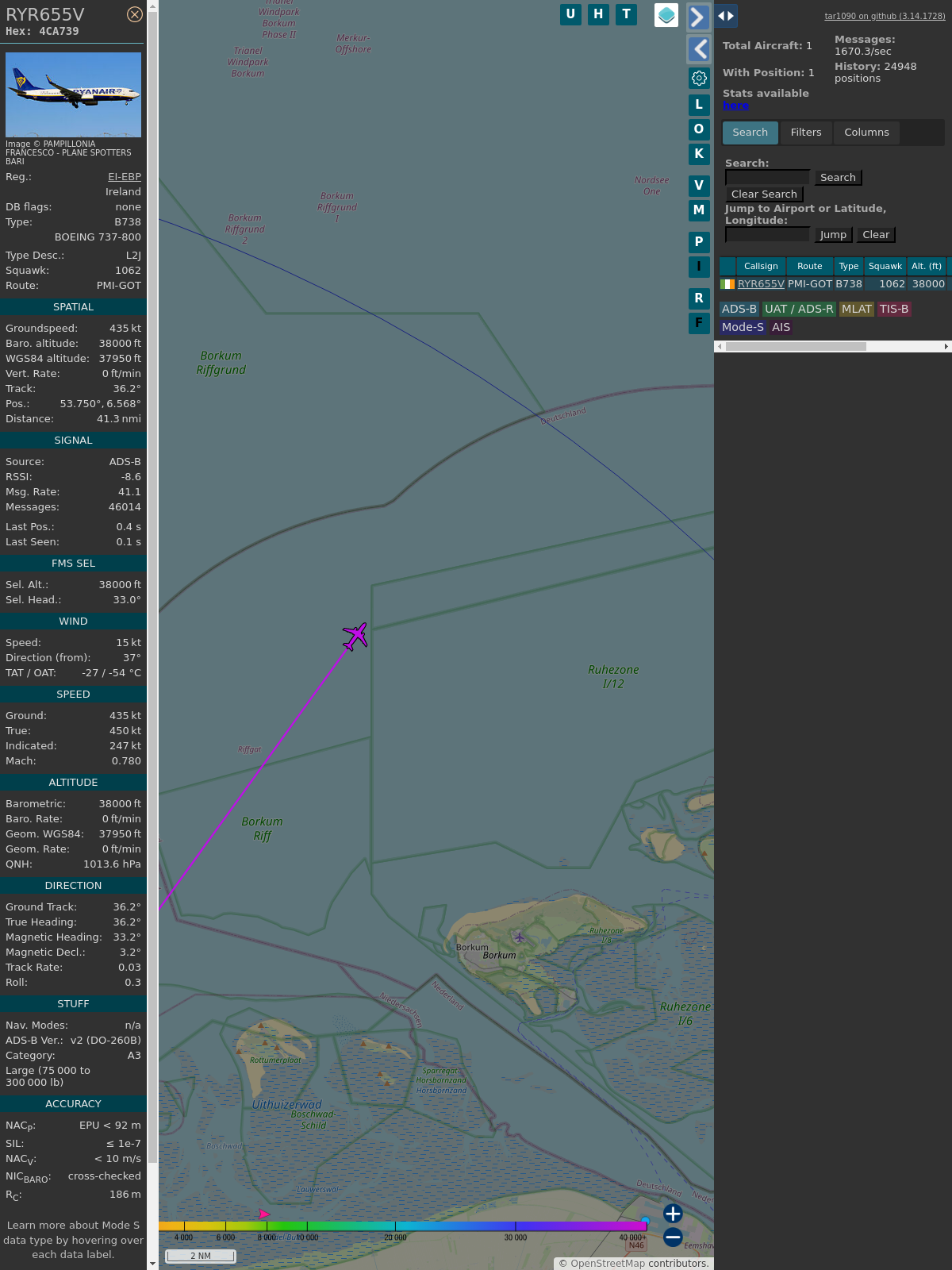The width and height of the screenshot is (952, 1270).
Task: Zoom out the map with minus button
Action: 673,1237
